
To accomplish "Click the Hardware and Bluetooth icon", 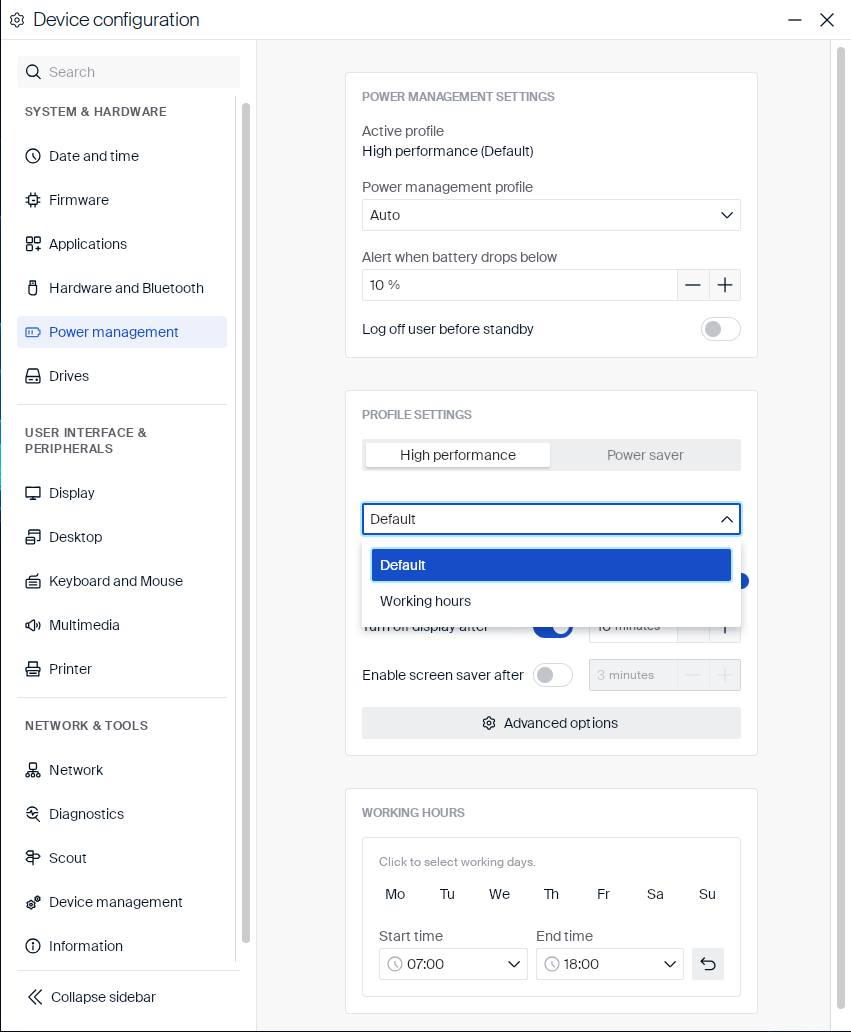I will [33, 288].
